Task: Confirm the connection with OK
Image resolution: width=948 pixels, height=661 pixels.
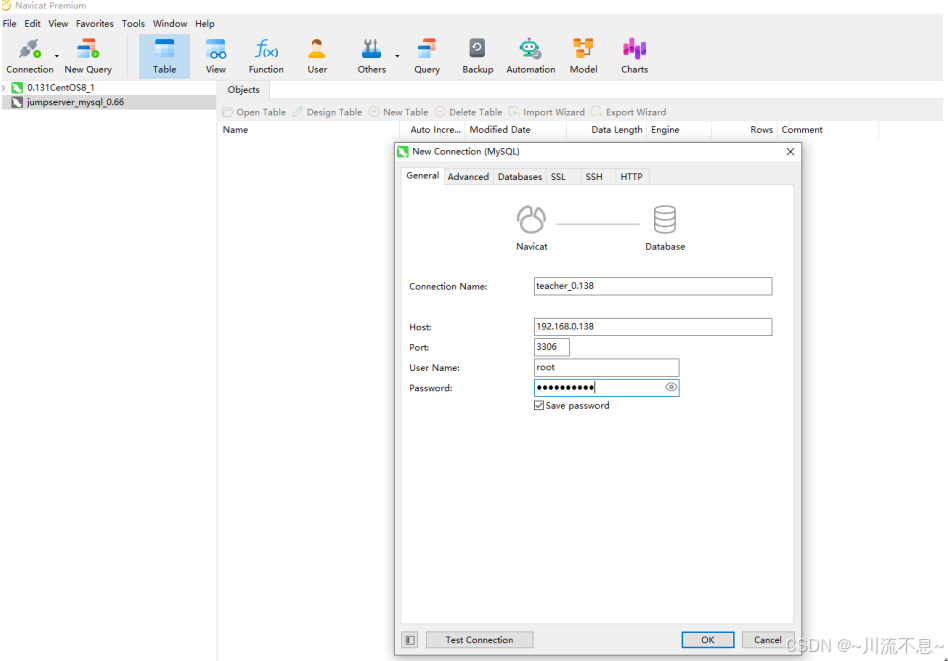Action: pyautogui.click(x=707, y=640)
